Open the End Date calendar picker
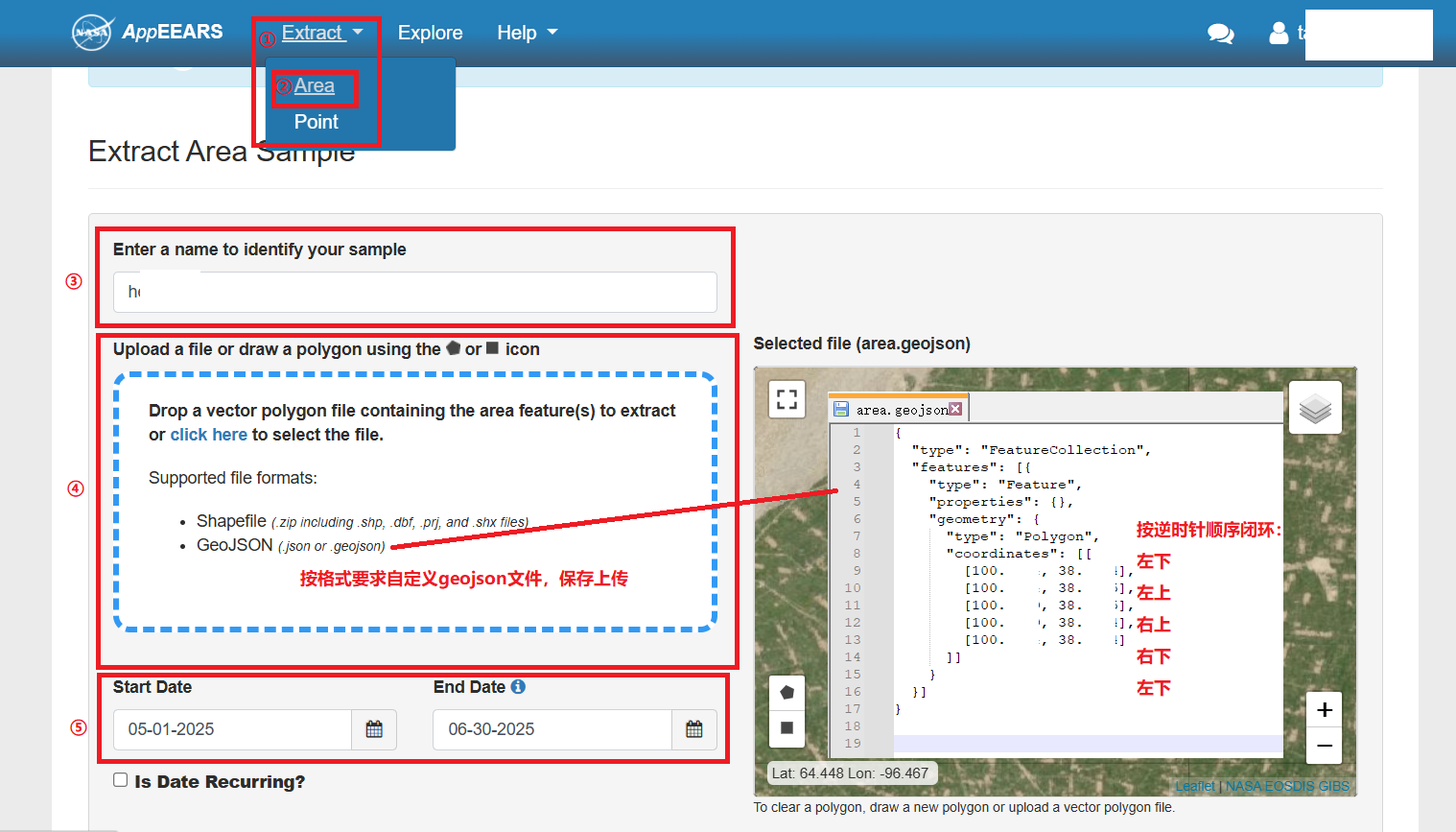1456x832 pixels. coord(694,729)
